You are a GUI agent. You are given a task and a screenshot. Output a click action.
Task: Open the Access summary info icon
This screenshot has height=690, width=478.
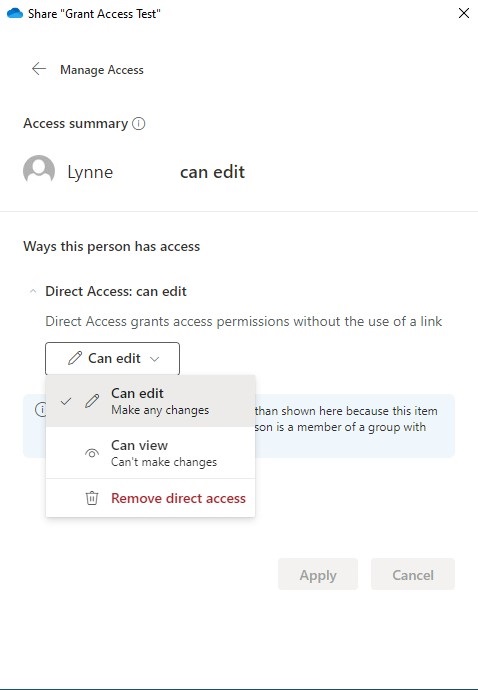(x=139, y=124)
